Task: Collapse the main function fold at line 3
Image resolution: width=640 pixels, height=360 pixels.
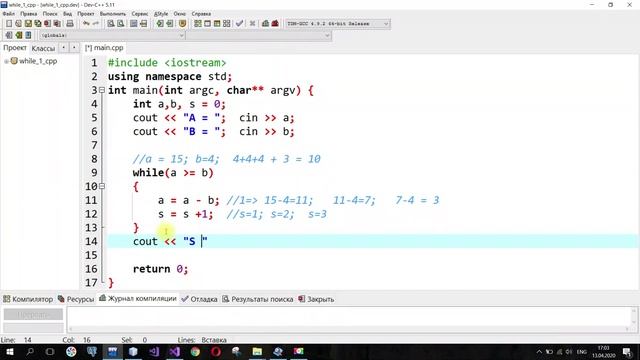Action: [x=102, y=90]
